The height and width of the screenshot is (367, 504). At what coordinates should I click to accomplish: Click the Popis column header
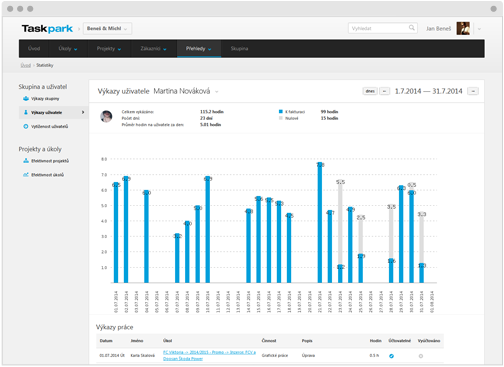point(307,341)
